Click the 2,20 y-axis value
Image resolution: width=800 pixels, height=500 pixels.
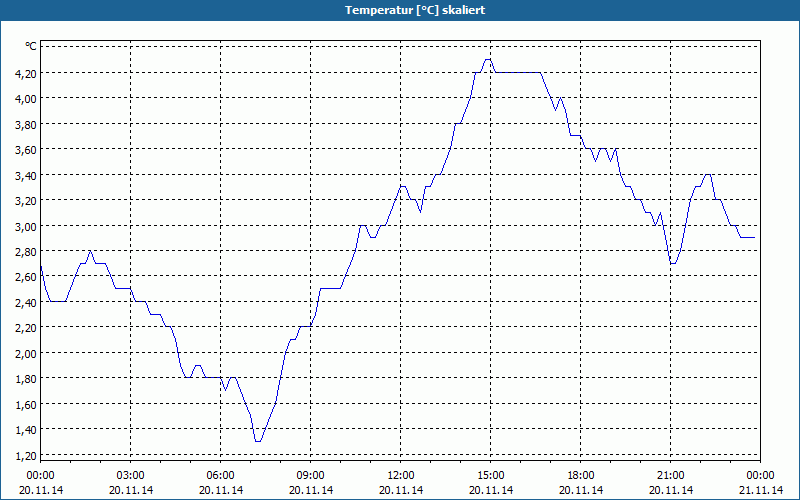26,328
